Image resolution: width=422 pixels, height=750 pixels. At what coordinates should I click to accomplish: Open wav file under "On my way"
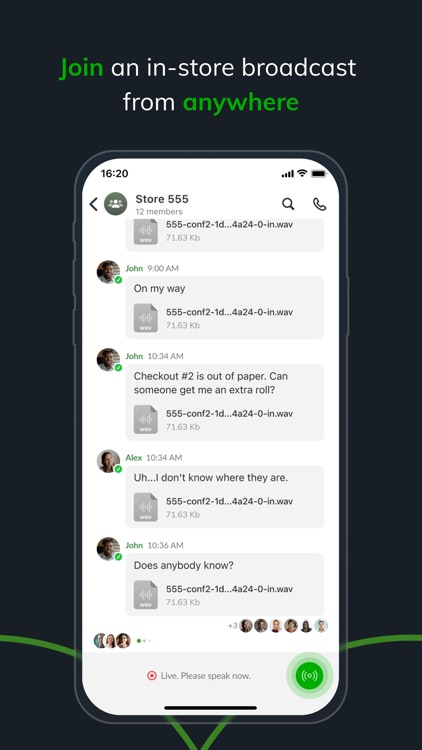click(x=213, y=318)
